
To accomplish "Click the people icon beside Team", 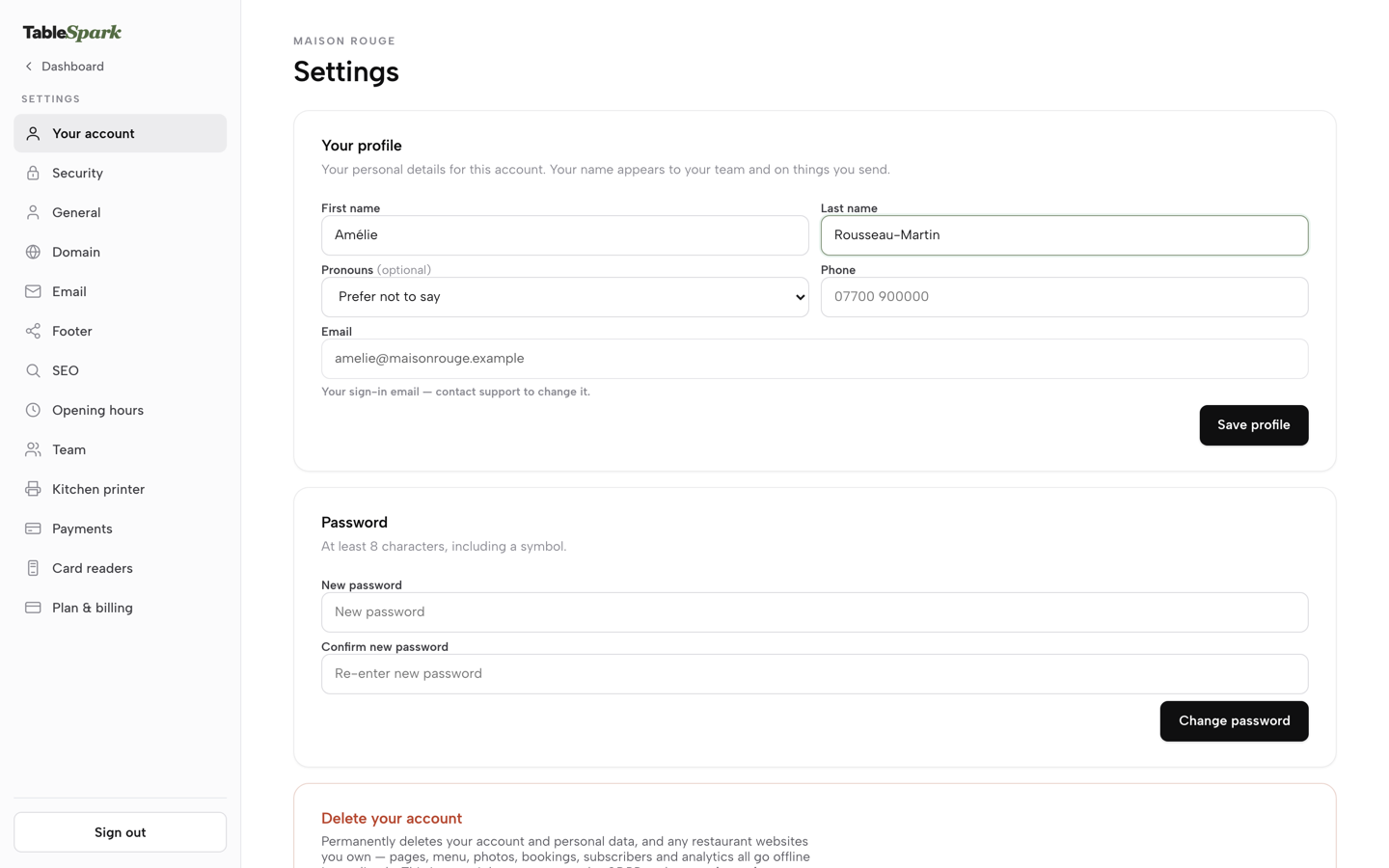I will 33,450.
